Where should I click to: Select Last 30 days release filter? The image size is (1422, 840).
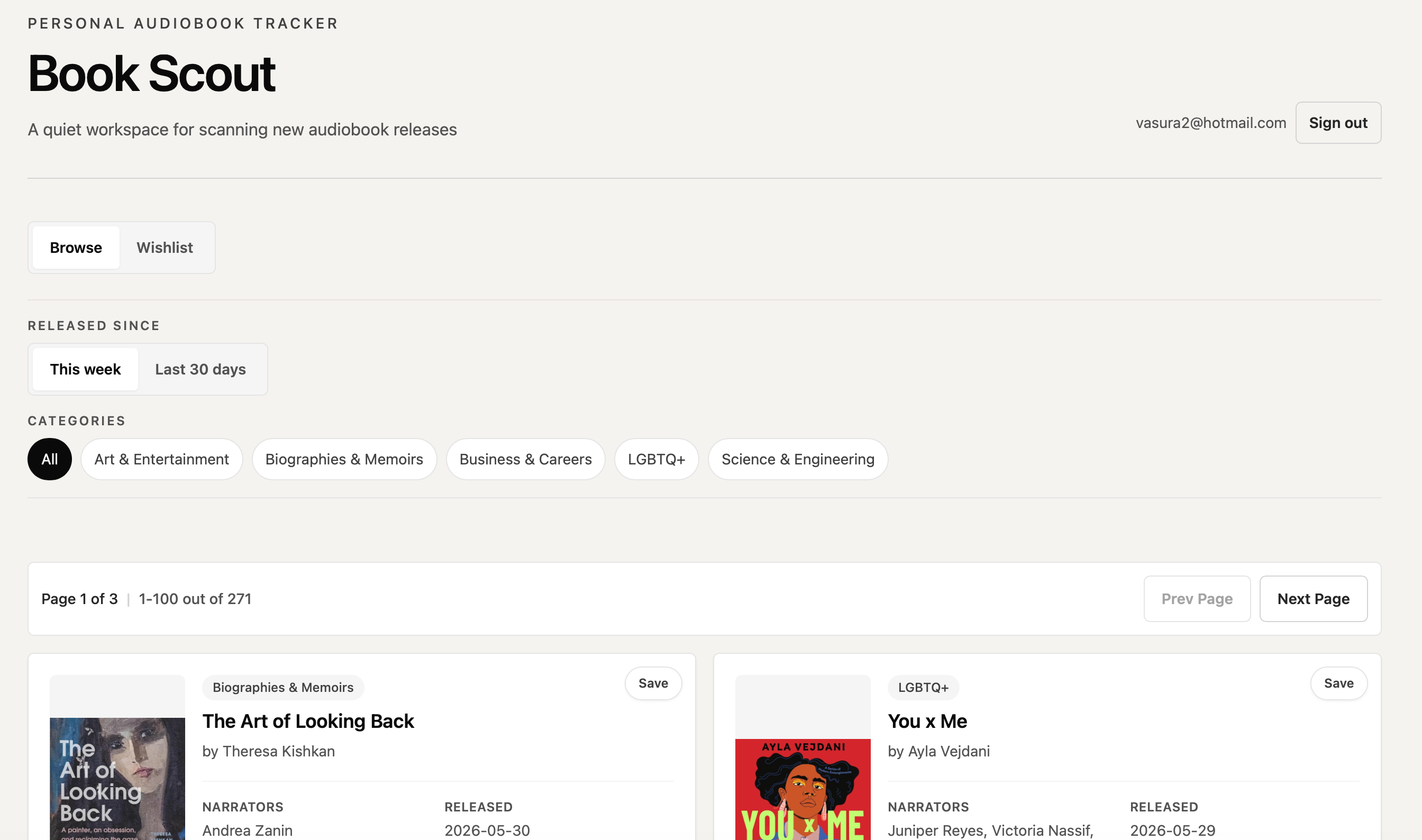click(x=200, y=369)
